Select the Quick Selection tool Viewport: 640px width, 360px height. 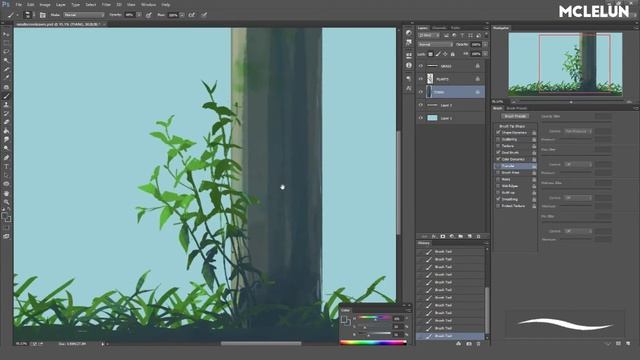point(6,60)
